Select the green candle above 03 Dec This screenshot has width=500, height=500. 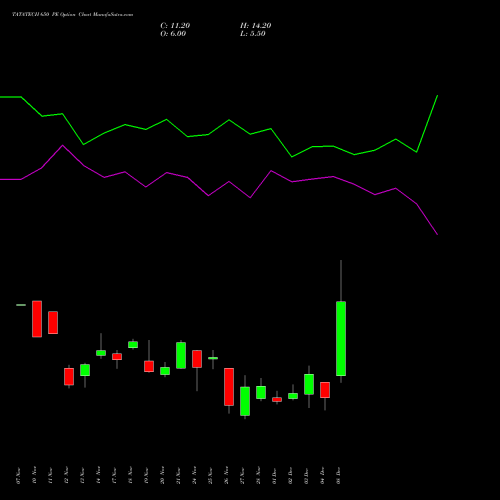pyautogui.click(x=309, y=384)
